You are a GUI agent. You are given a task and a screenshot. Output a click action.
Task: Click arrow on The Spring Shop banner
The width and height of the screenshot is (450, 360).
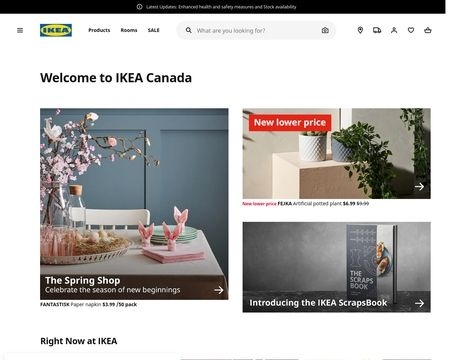219,290
